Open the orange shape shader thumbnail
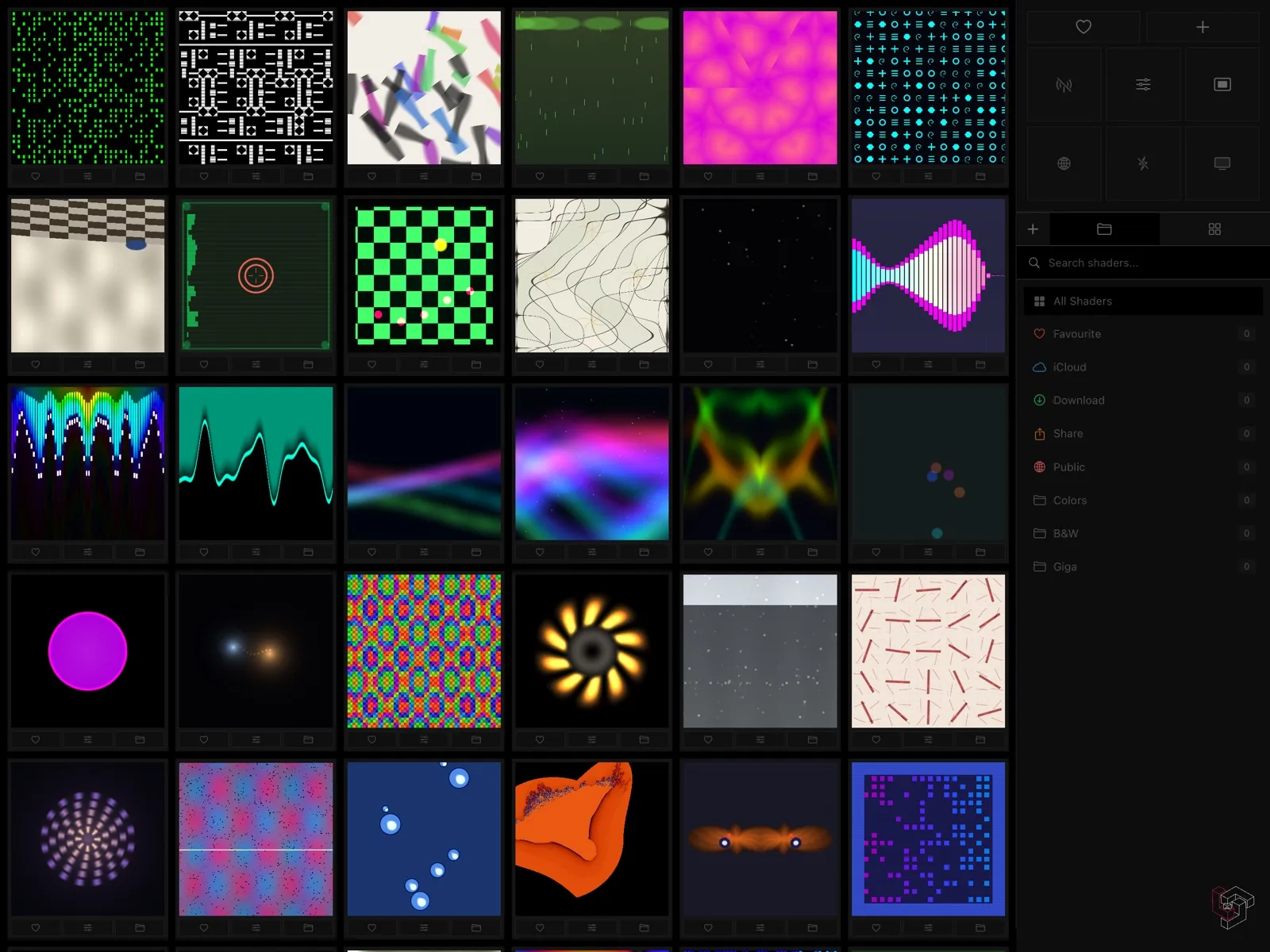 [592, 839]
